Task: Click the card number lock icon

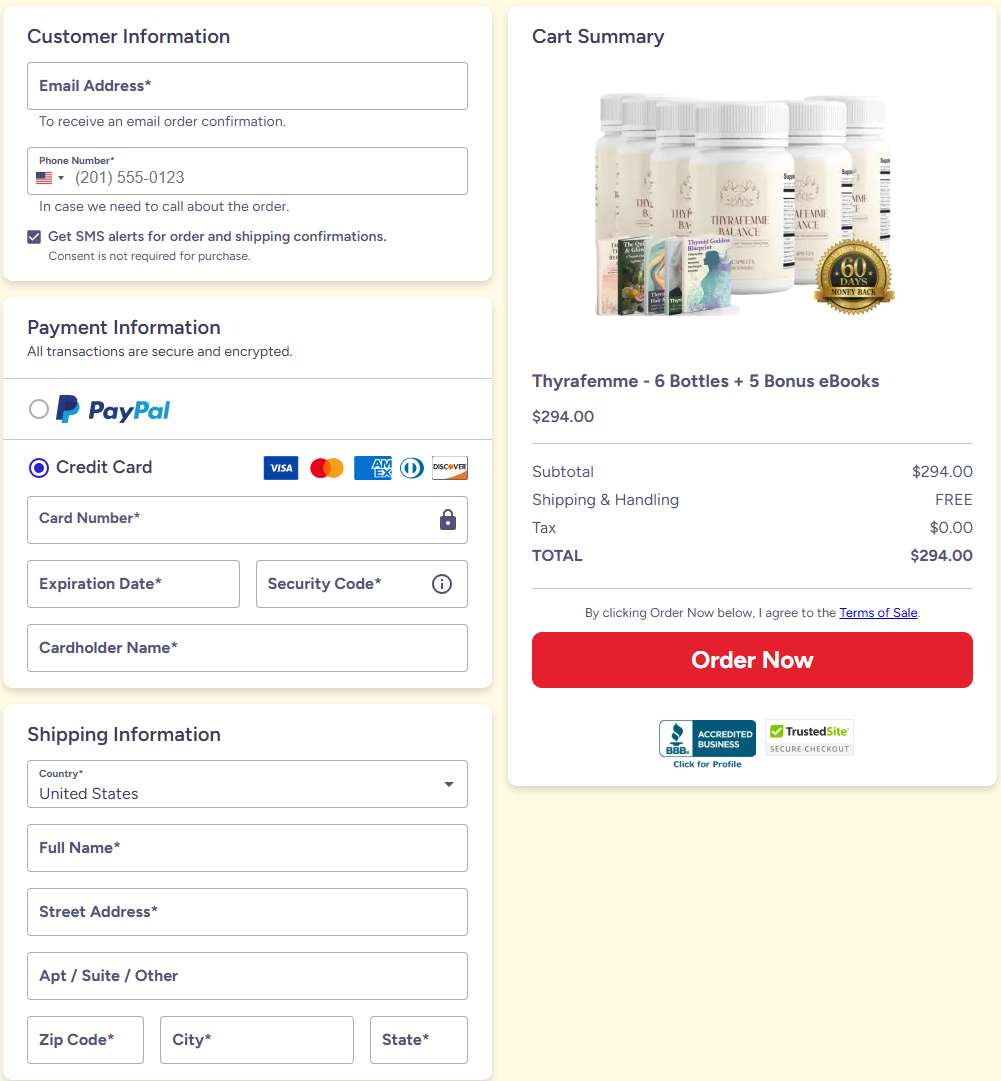Action: (x=448, y=520)
